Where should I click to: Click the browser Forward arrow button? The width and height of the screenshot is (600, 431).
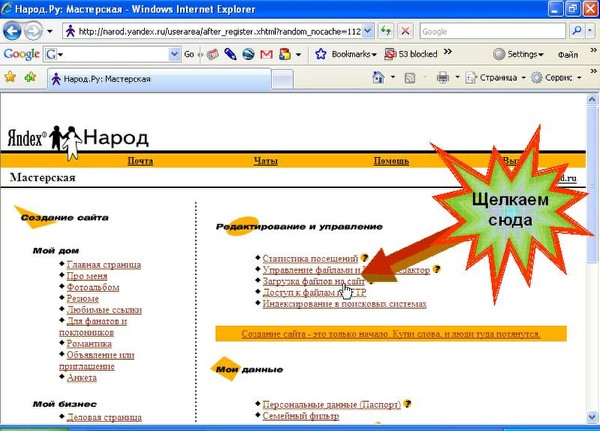(33, 31)
